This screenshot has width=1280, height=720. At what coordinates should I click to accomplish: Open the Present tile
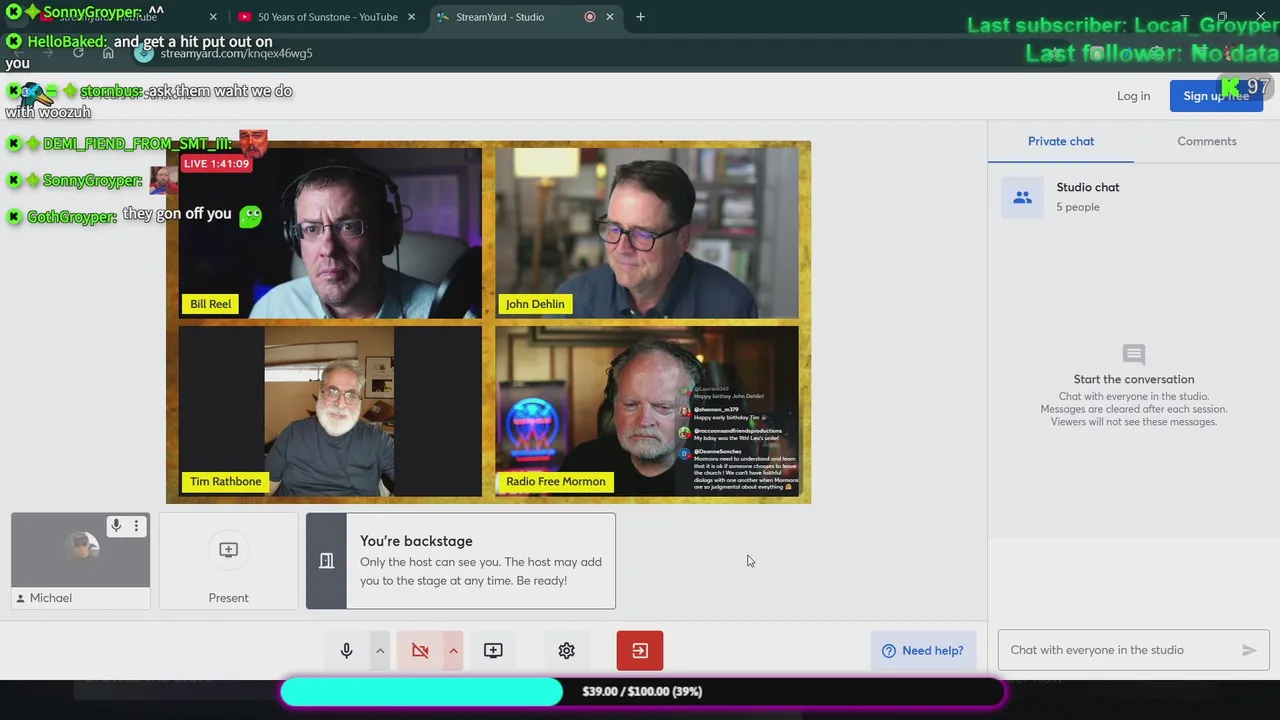click(228, 561)
